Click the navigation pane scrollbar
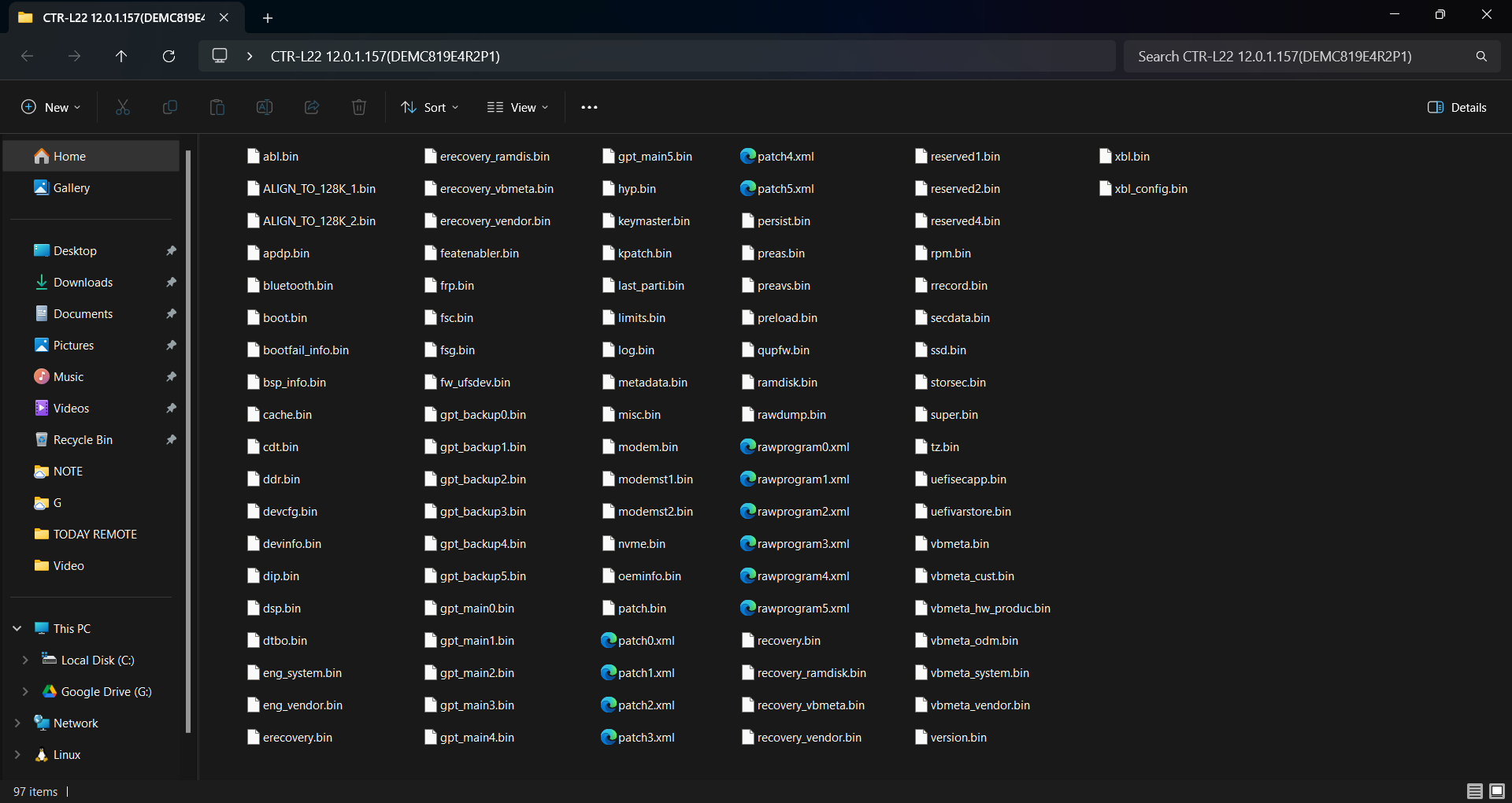This screenshot has height=803, width=1512. 188,441
